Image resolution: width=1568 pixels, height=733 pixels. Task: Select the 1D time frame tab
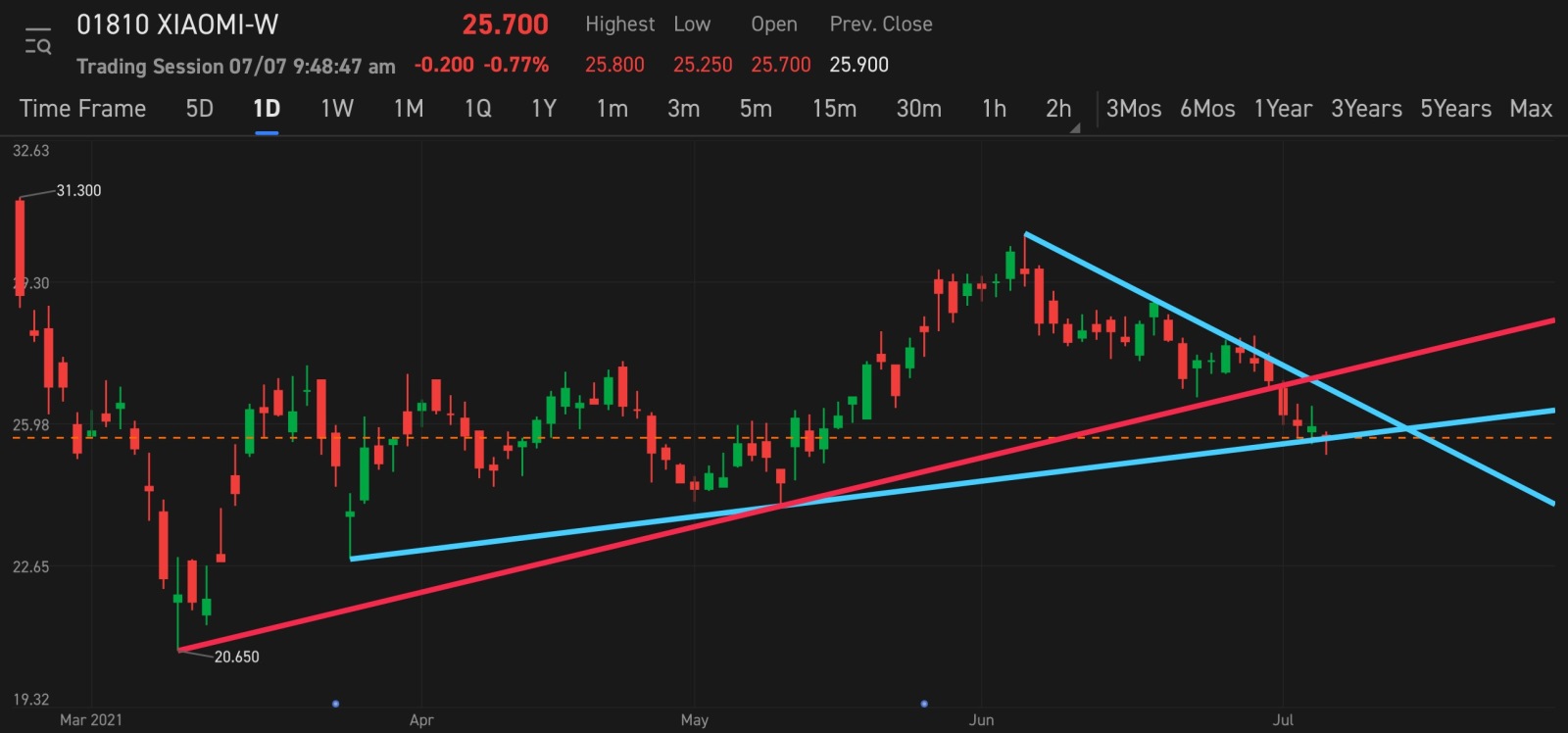click(267, 109)
